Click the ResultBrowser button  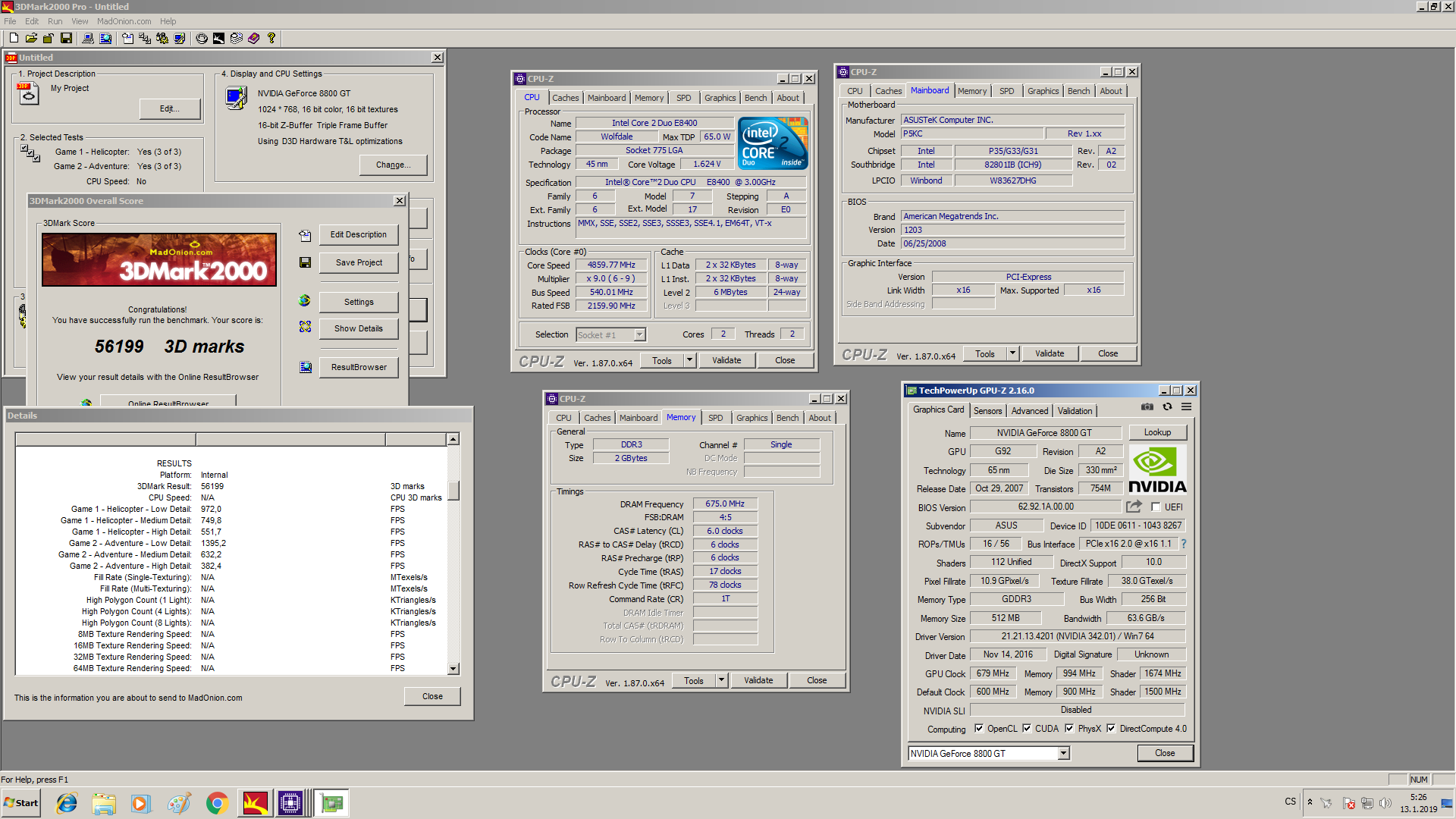coord(359,367)
